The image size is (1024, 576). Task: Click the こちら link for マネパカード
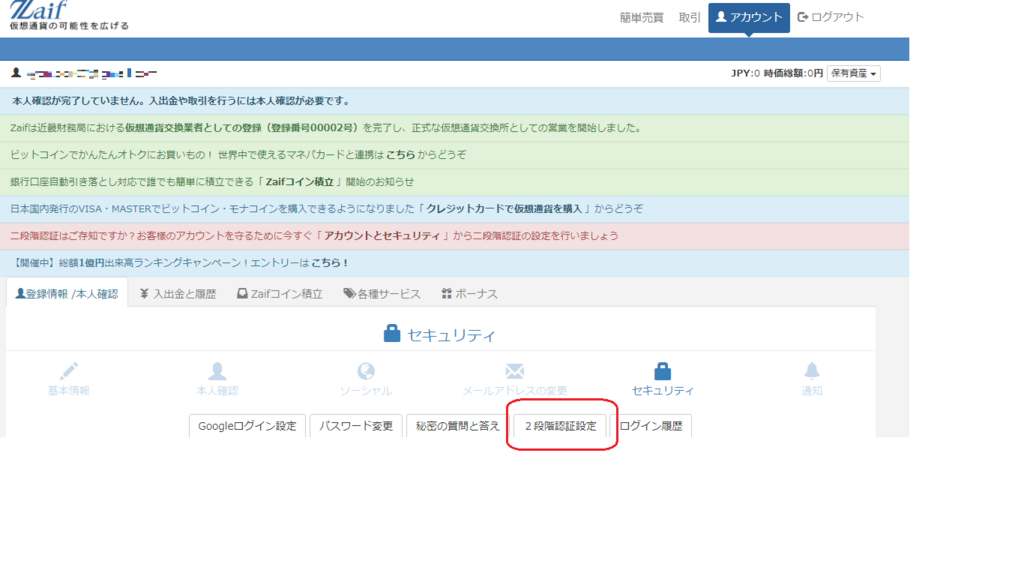[x=400, y=155]
